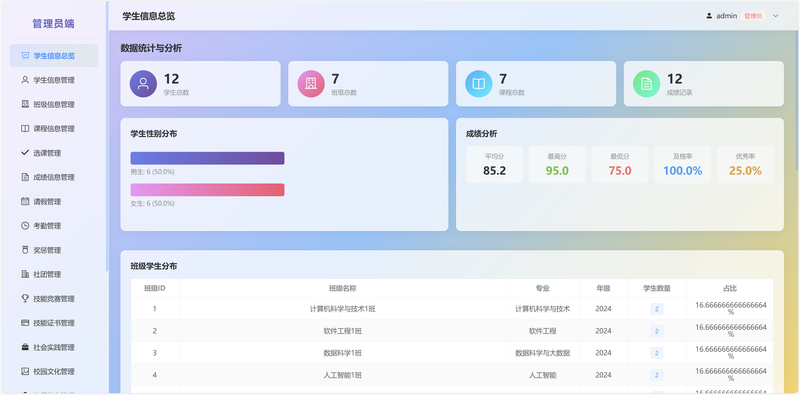This screenshot has height=395, width=800.
Task: Click the 学生数量 column header
Action: click(657, 288)
